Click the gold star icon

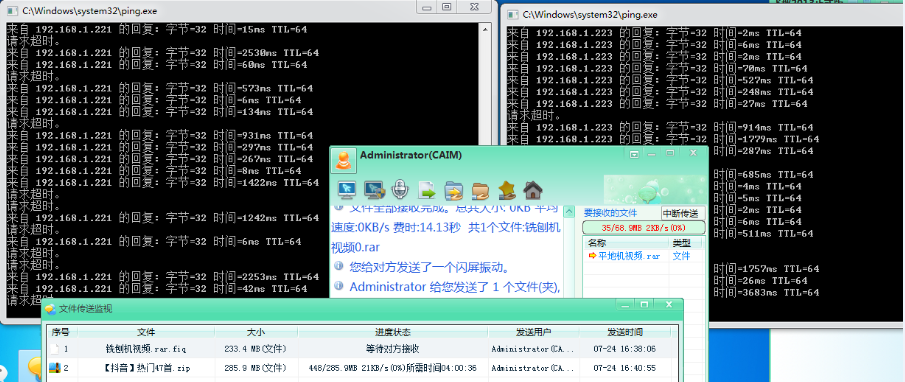click(x=507, y=189)
